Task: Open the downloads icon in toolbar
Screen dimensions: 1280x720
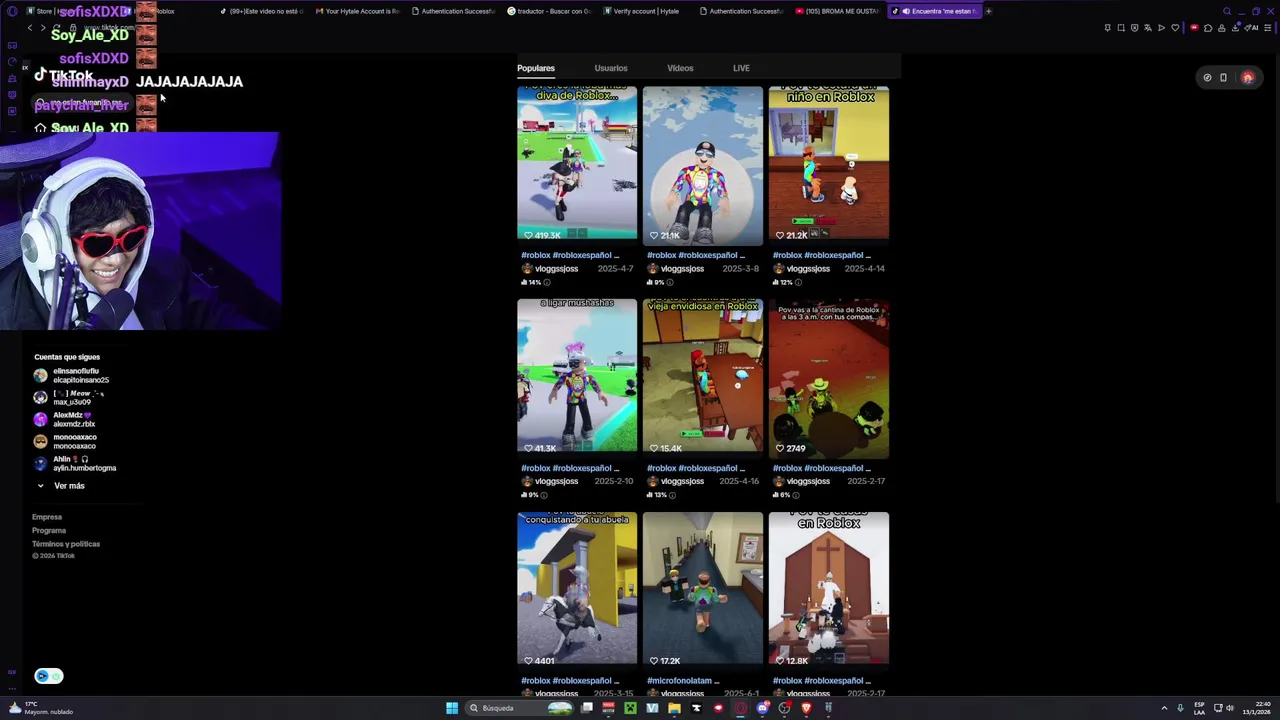Action: click(1235, 28)
